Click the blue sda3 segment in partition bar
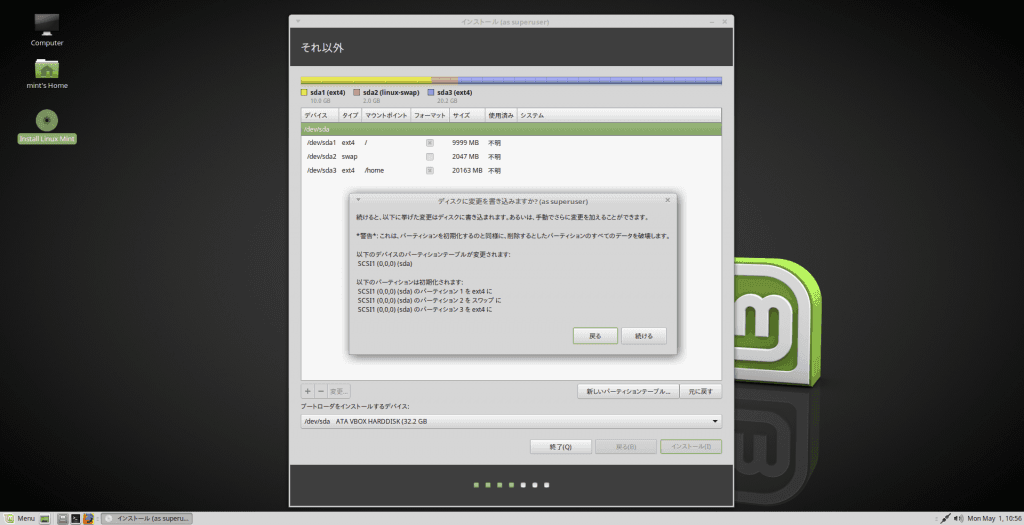 pyautogui.click(x=590, y=80)
